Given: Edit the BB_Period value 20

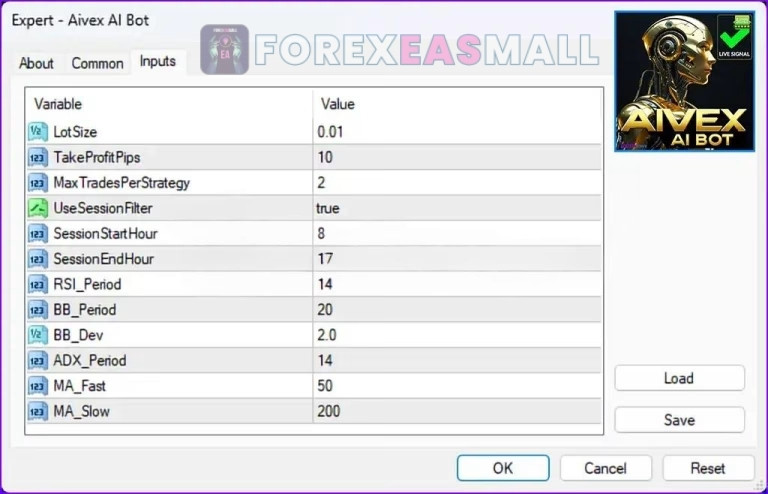Looking at the screenshot, I should 457,310.
